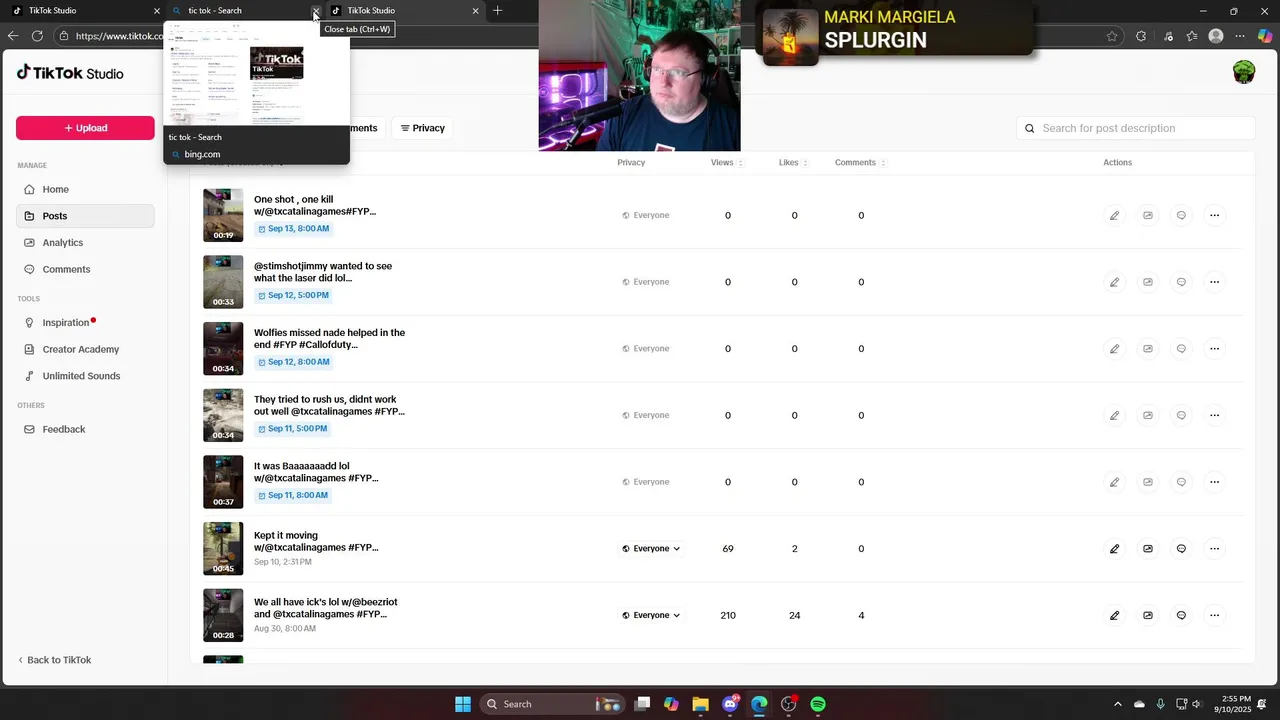Click the Windows Start button
This screenshot has width=1280, height=720.
[463, 704]
